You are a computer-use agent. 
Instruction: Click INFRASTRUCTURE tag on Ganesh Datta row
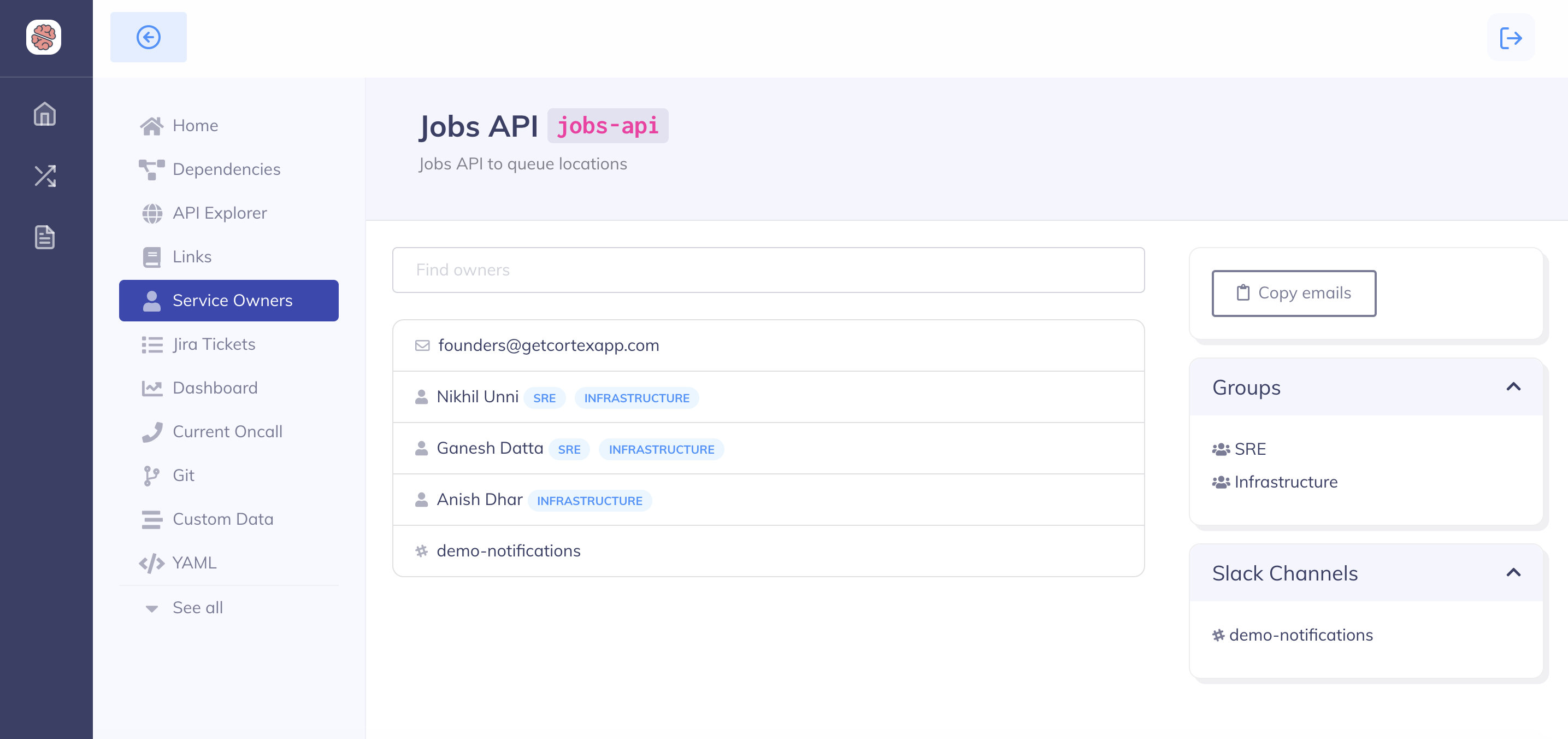[661, 449]
